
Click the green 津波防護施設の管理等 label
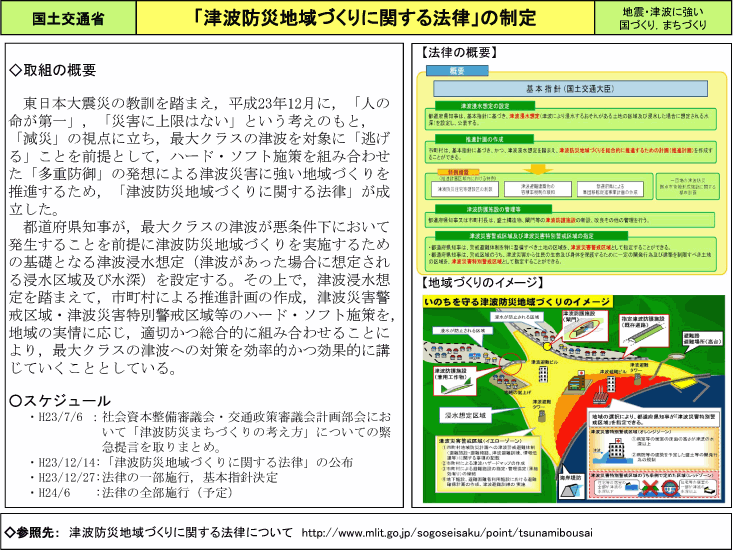tap(493, 209)
